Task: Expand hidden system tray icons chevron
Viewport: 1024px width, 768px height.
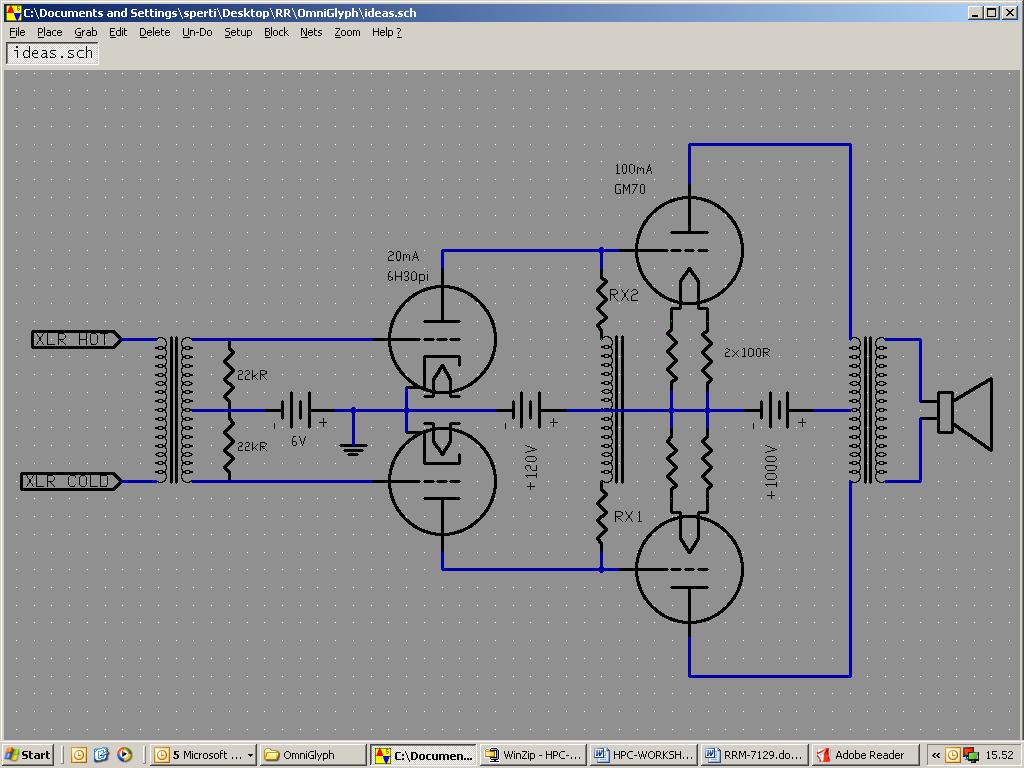Action: (x=935, y=756)
